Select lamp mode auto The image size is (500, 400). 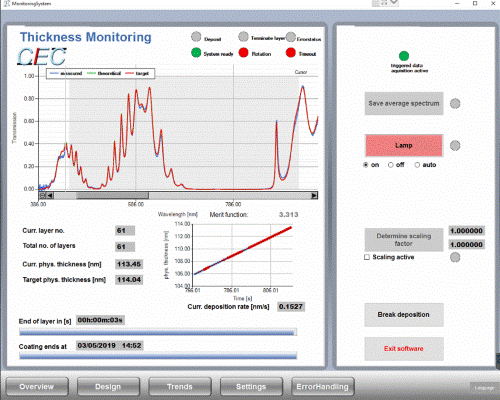[x=417, y=165]
